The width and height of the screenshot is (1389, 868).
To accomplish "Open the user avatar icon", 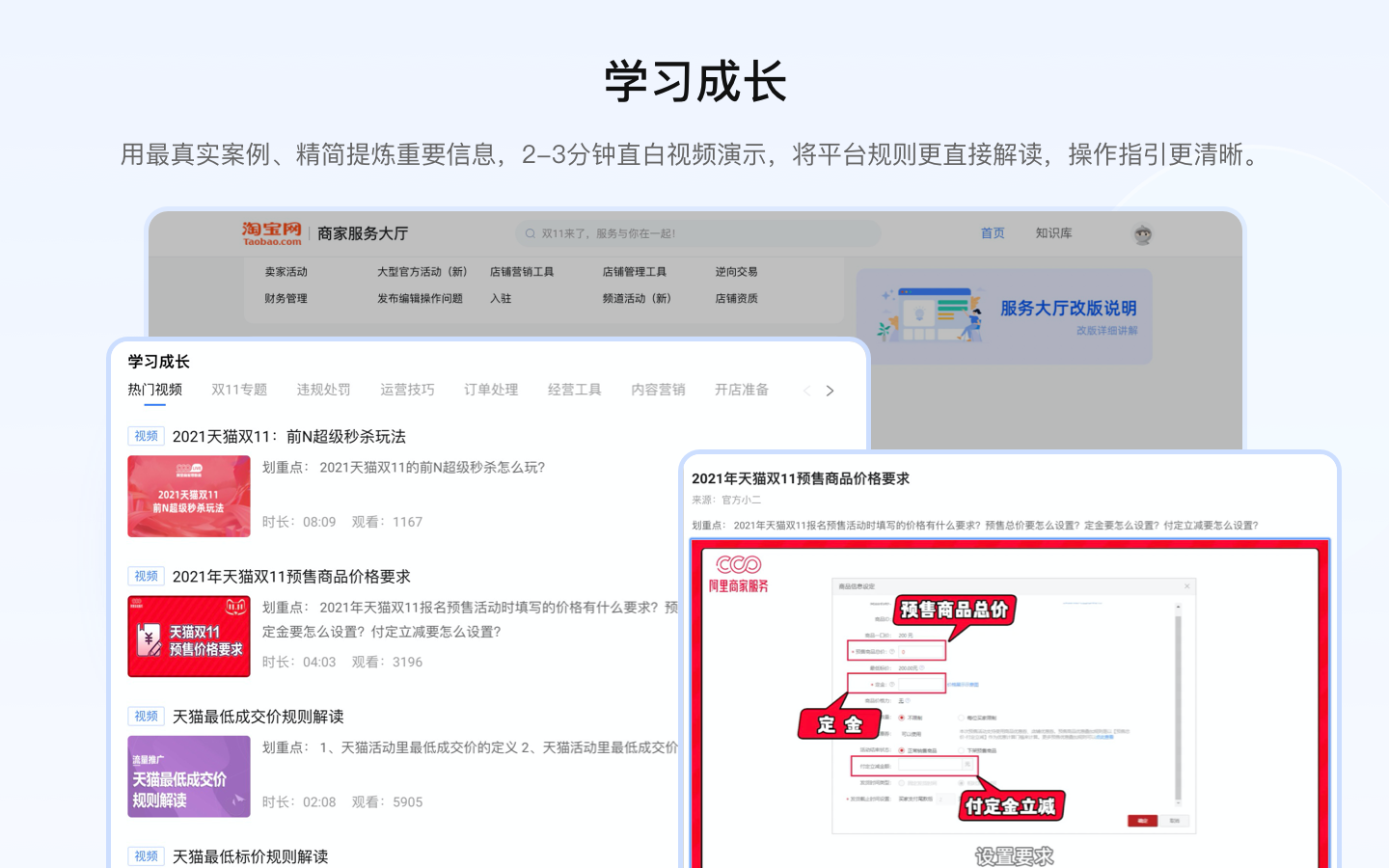I will coord(1142,234).
